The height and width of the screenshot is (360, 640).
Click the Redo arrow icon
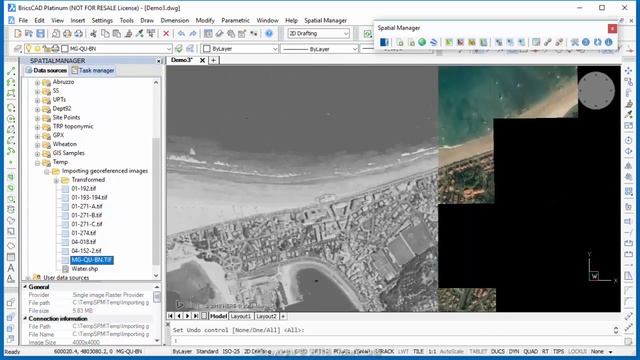click(x=193, y=33)
